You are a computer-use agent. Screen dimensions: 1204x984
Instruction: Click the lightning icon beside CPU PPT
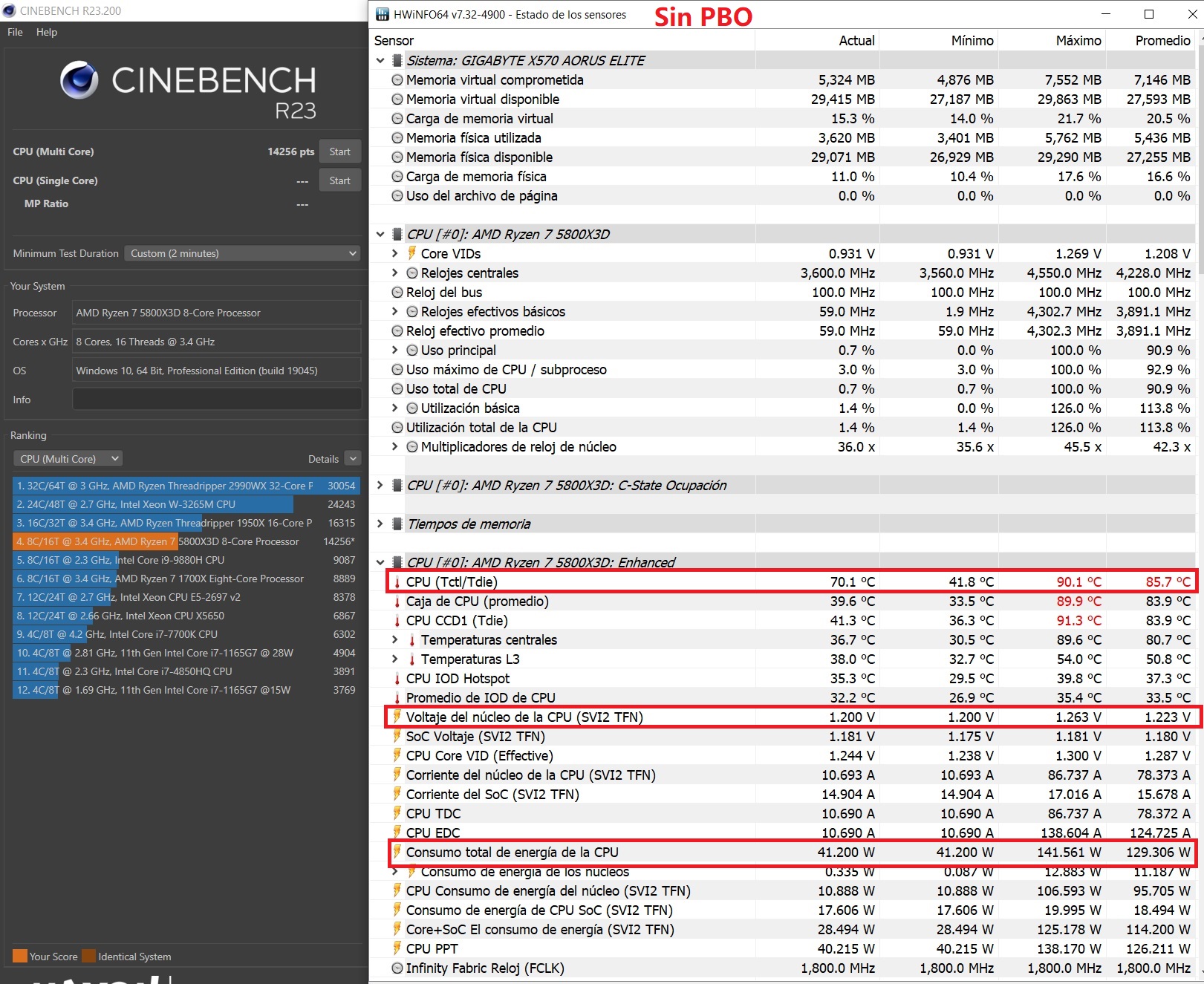(x=397, y=948)
